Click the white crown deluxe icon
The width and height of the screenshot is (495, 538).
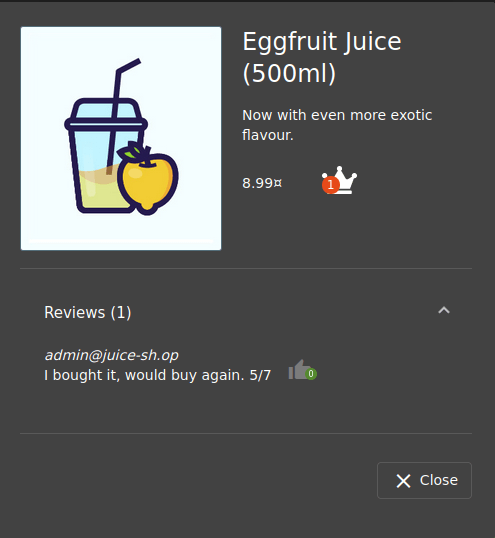click(x=341, y=180)
